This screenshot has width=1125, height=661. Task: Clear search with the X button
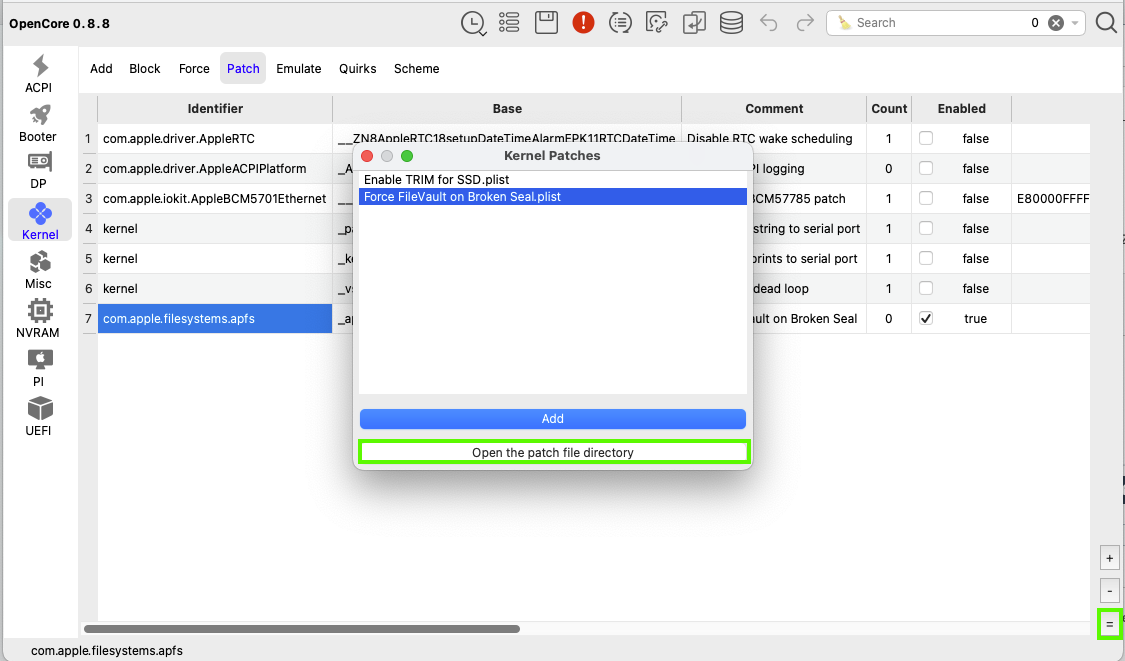point(1055,23)
